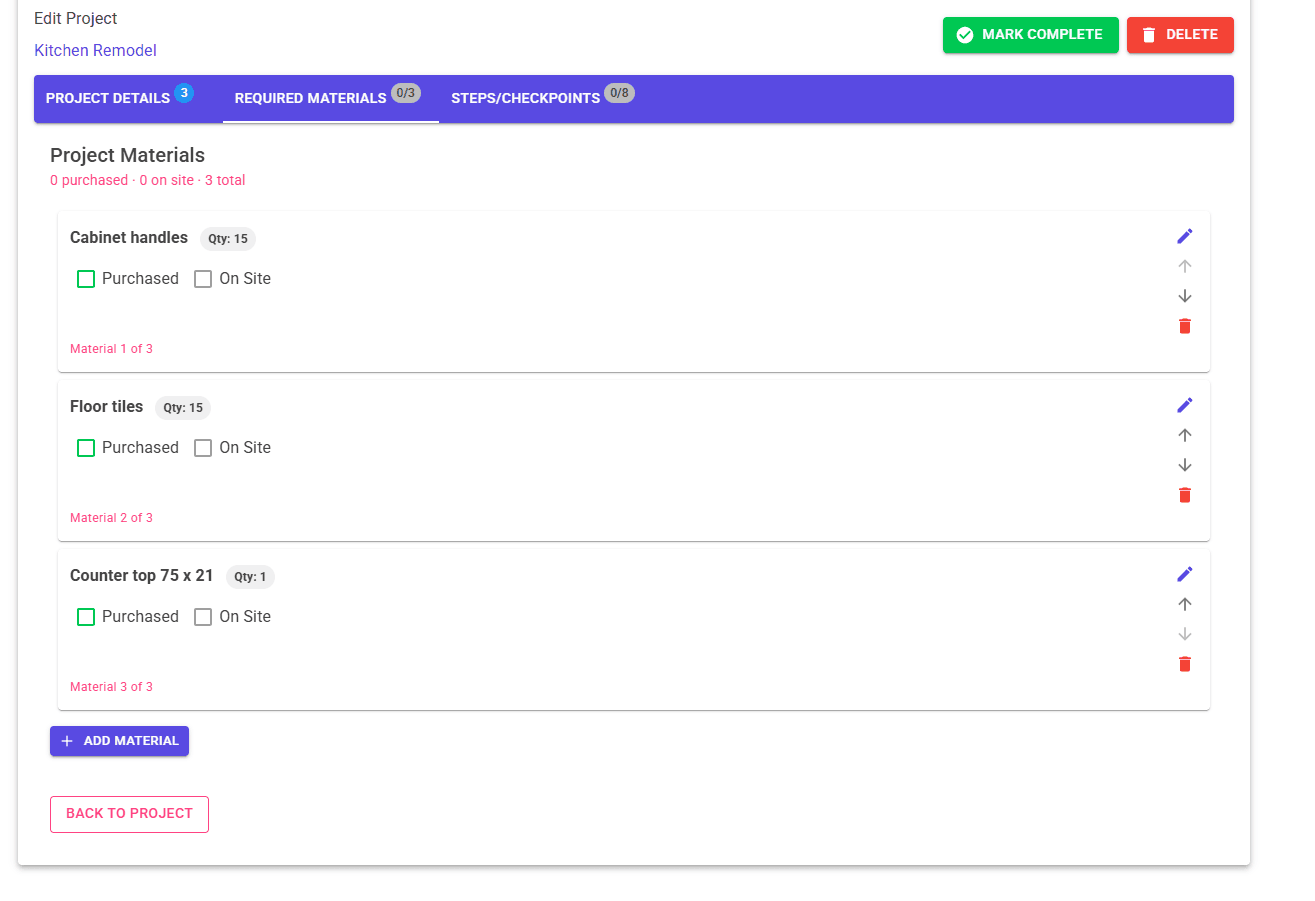This screenshot has height=901, width=1315.
Task: Move Cabinet handles down in list
Action: pyautogui.click(x=1185, y=296)
